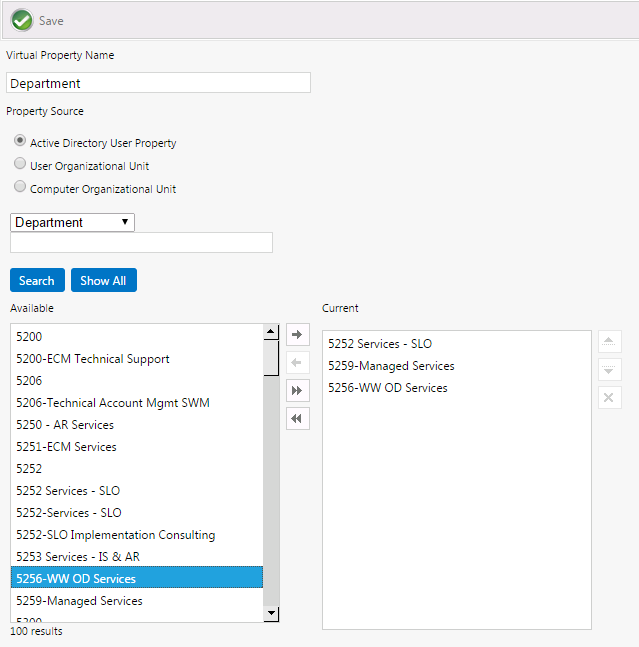
Task: Open the Department dropdown
Action: [x=72, y=222]
